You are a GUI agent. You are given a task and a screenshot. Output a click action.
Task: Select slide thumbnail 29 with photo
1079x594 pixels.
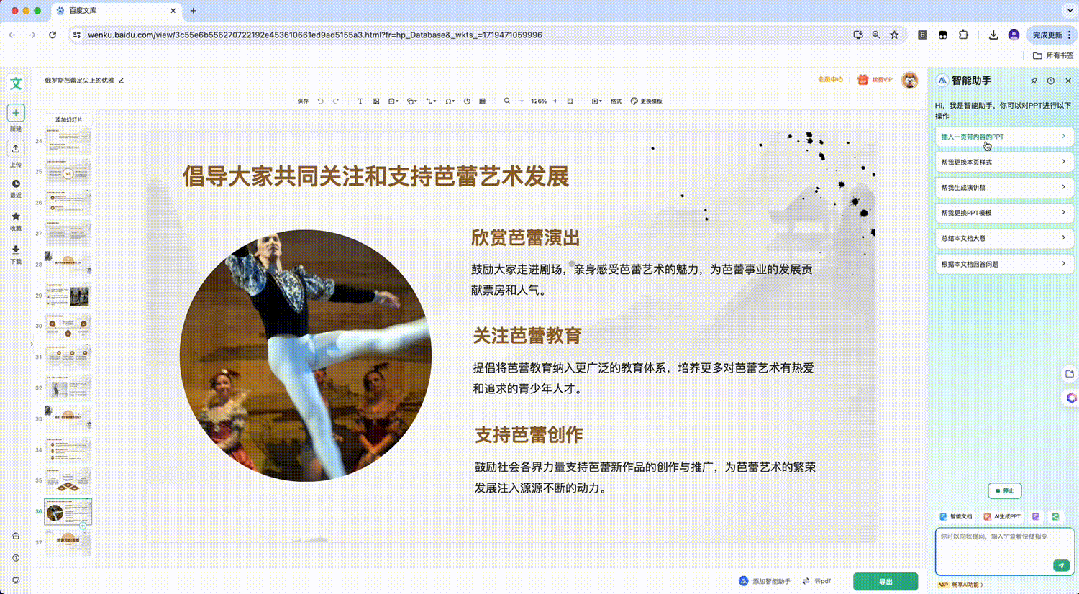(x=68, y=296)
